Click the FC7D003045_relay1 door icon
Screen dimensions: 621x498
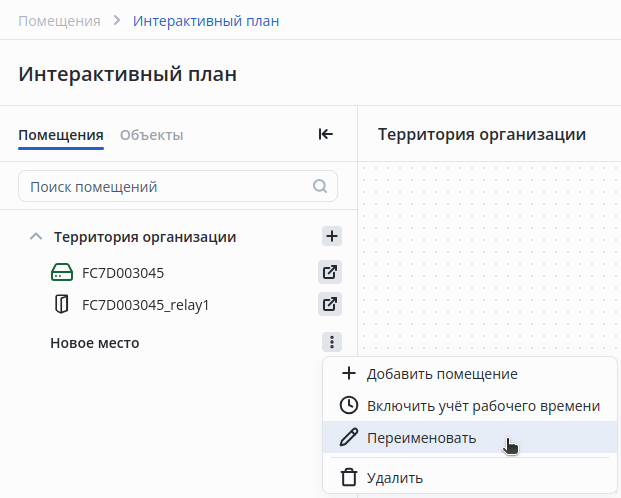(x=62, y=304)
